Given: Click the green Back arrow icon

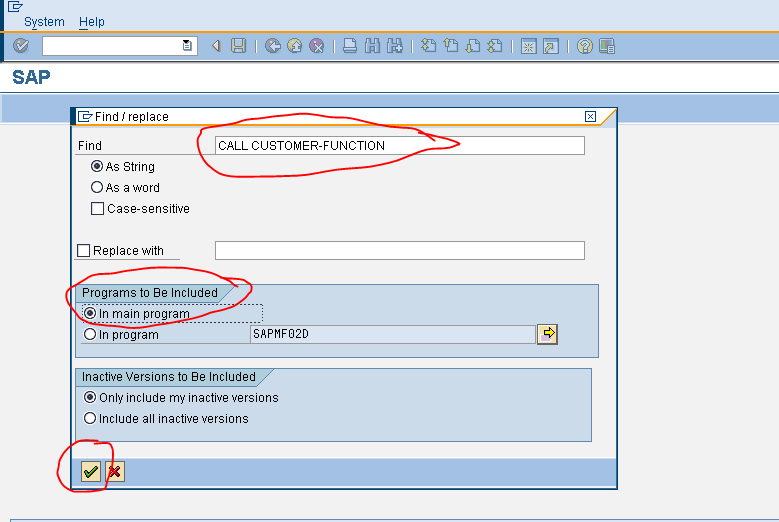Looking at the screenshot, I should 272,46.
